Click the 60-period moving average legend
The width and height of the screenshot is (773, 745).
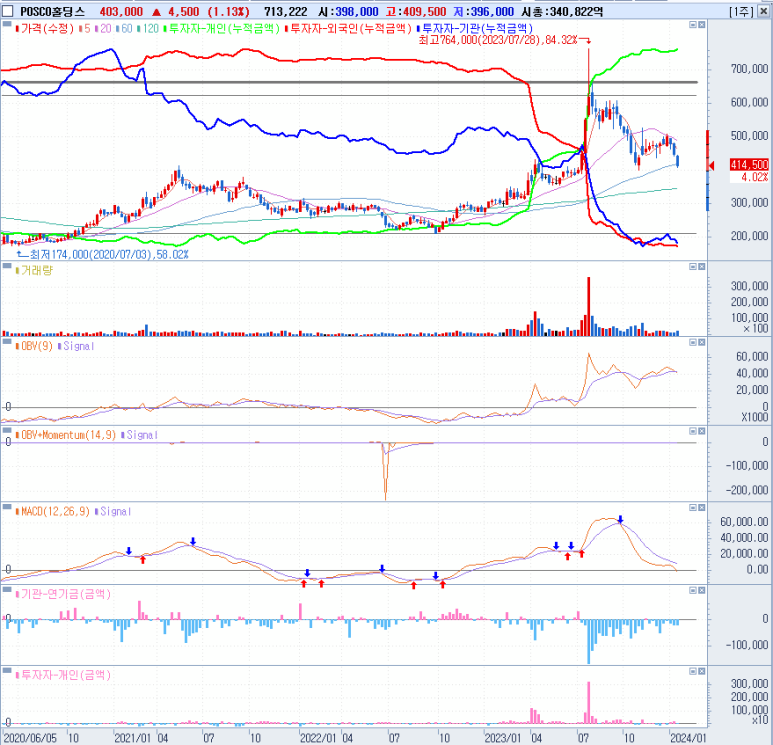click(x=126, y=29)
